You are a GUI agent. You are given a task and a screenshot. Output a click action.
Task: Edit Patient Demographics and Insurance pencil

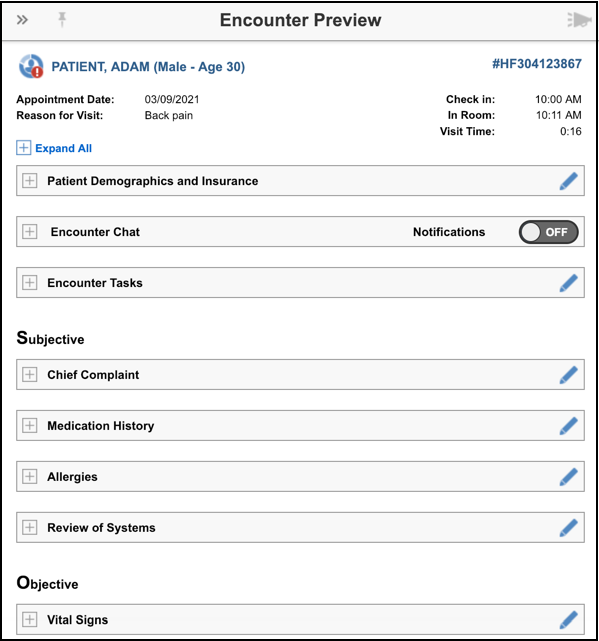tap(568, 181)
